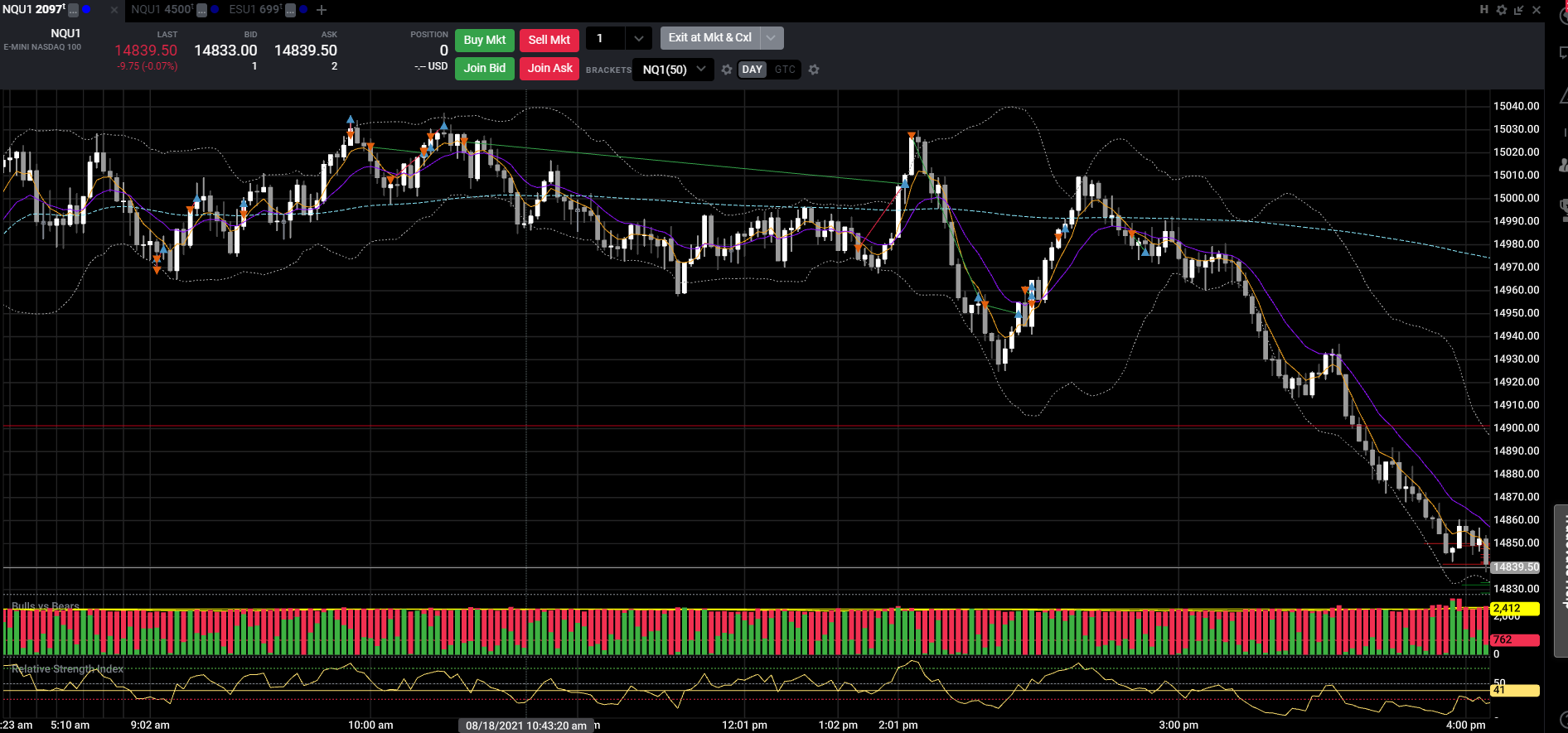Screen dimensions: 1568x733
Task: Switch to the NQU1 4500 chart tab
Action: pyautogui.click(x=162, y=10)
